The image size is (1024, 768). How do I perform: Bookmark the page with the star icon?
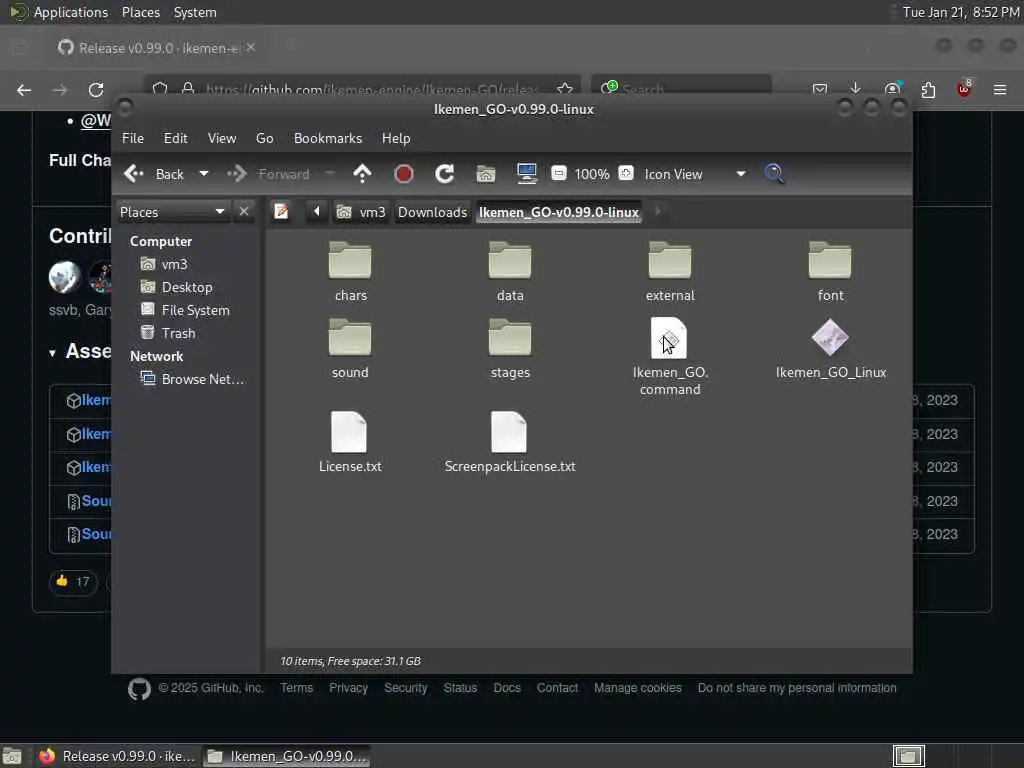tap(565, 89)
